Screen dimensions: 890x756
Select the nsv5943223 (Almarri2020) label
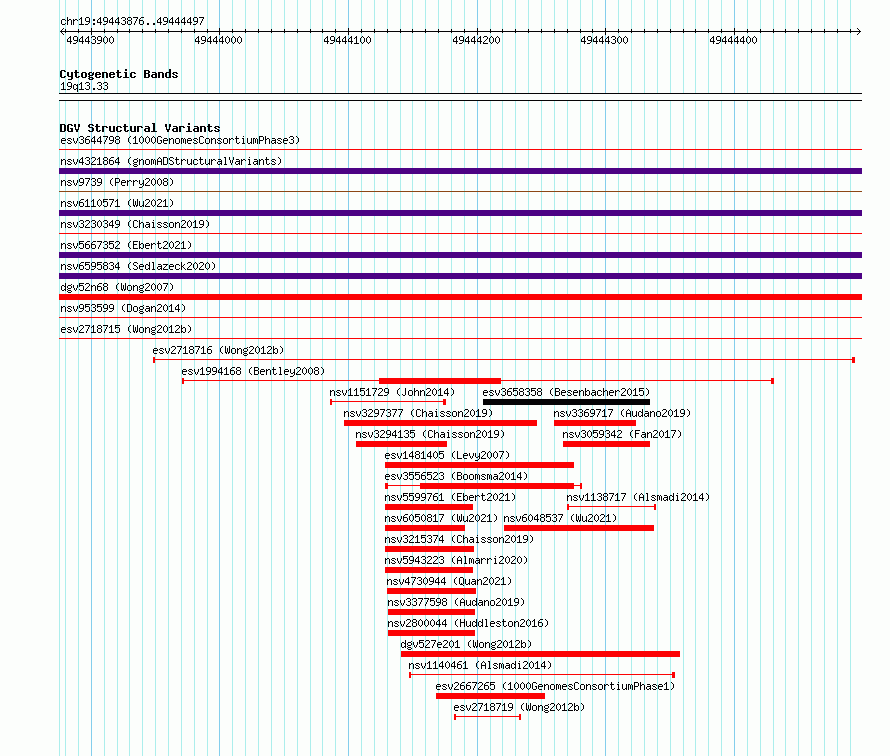(x=456, y=560)
